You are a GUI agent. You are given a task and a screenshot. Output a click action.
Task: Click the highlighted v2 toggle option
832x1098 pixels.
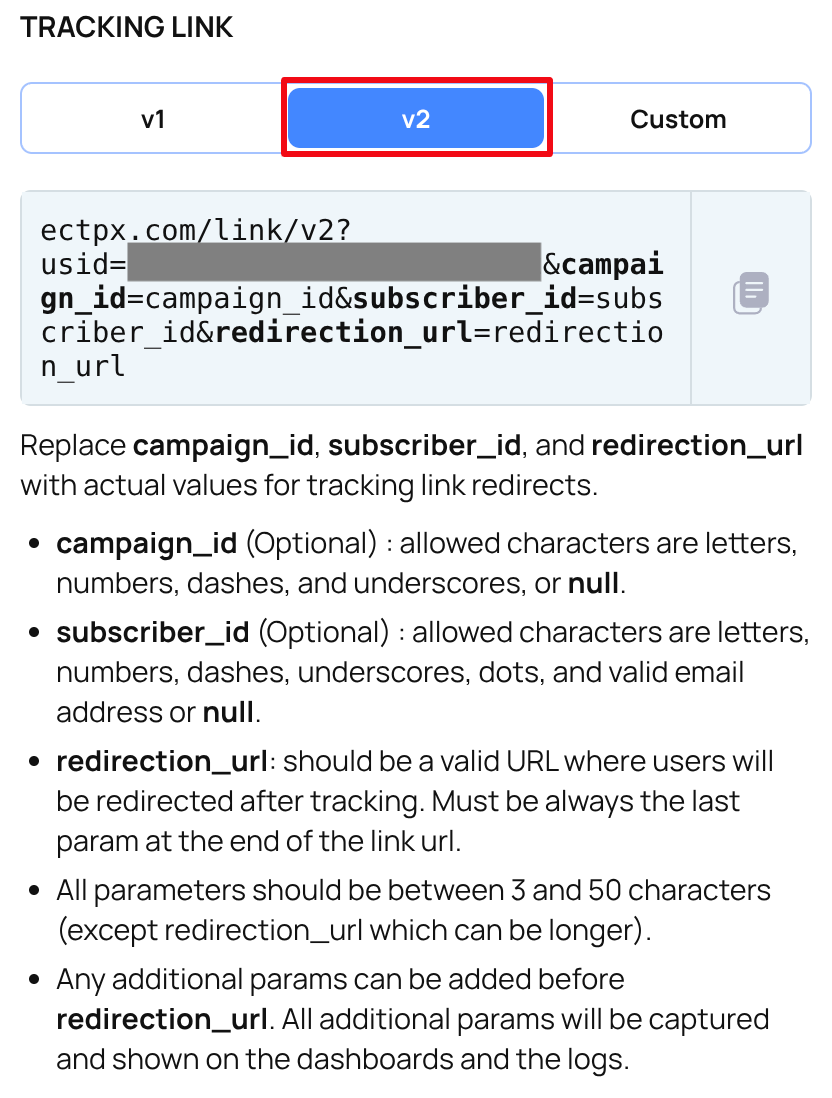click(x=416, y=118)
